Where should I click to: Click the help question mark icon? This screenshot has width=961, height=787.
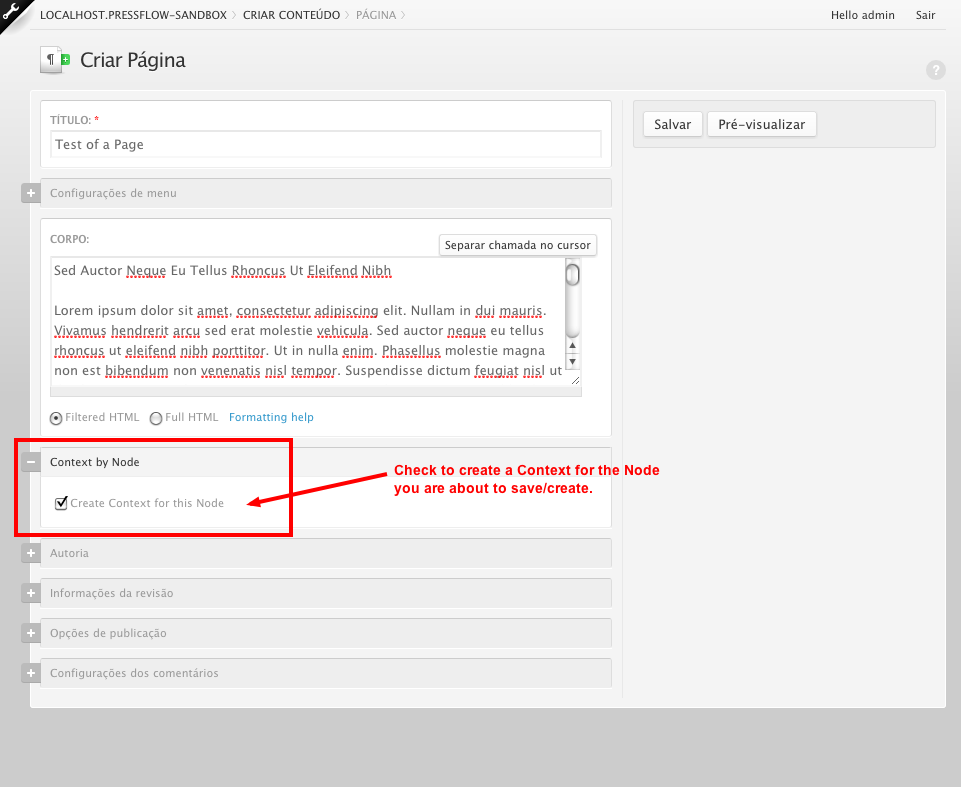click(x=935, y=70)
